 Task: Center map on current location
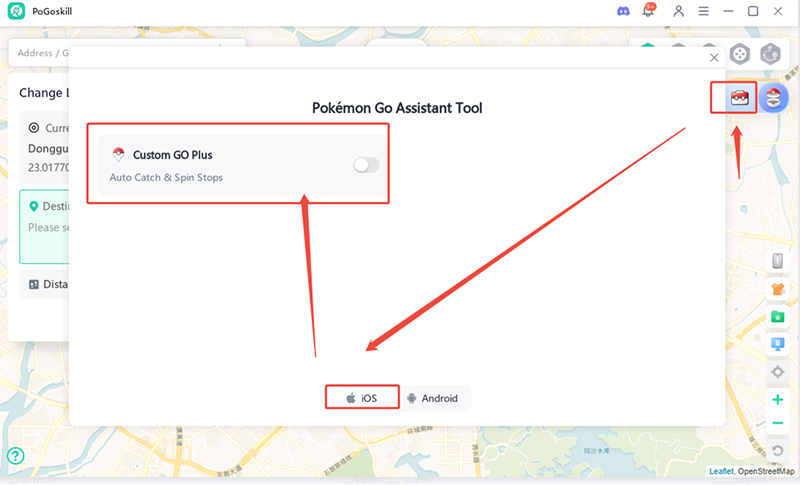[777, 372]
